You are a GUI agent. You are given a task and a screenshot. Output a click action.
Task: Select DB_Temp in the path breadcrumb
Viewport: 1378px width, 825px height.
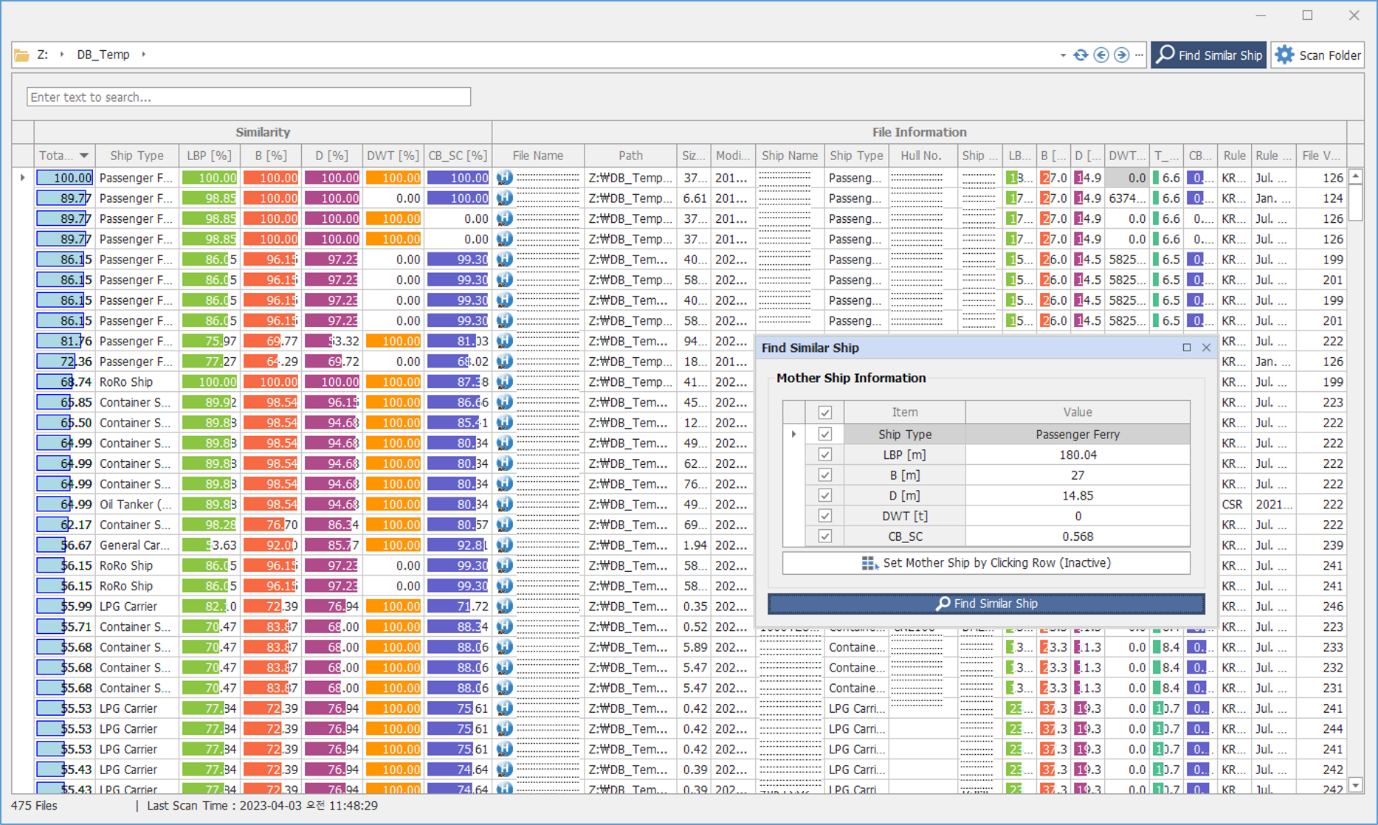[x=103, y=55]
